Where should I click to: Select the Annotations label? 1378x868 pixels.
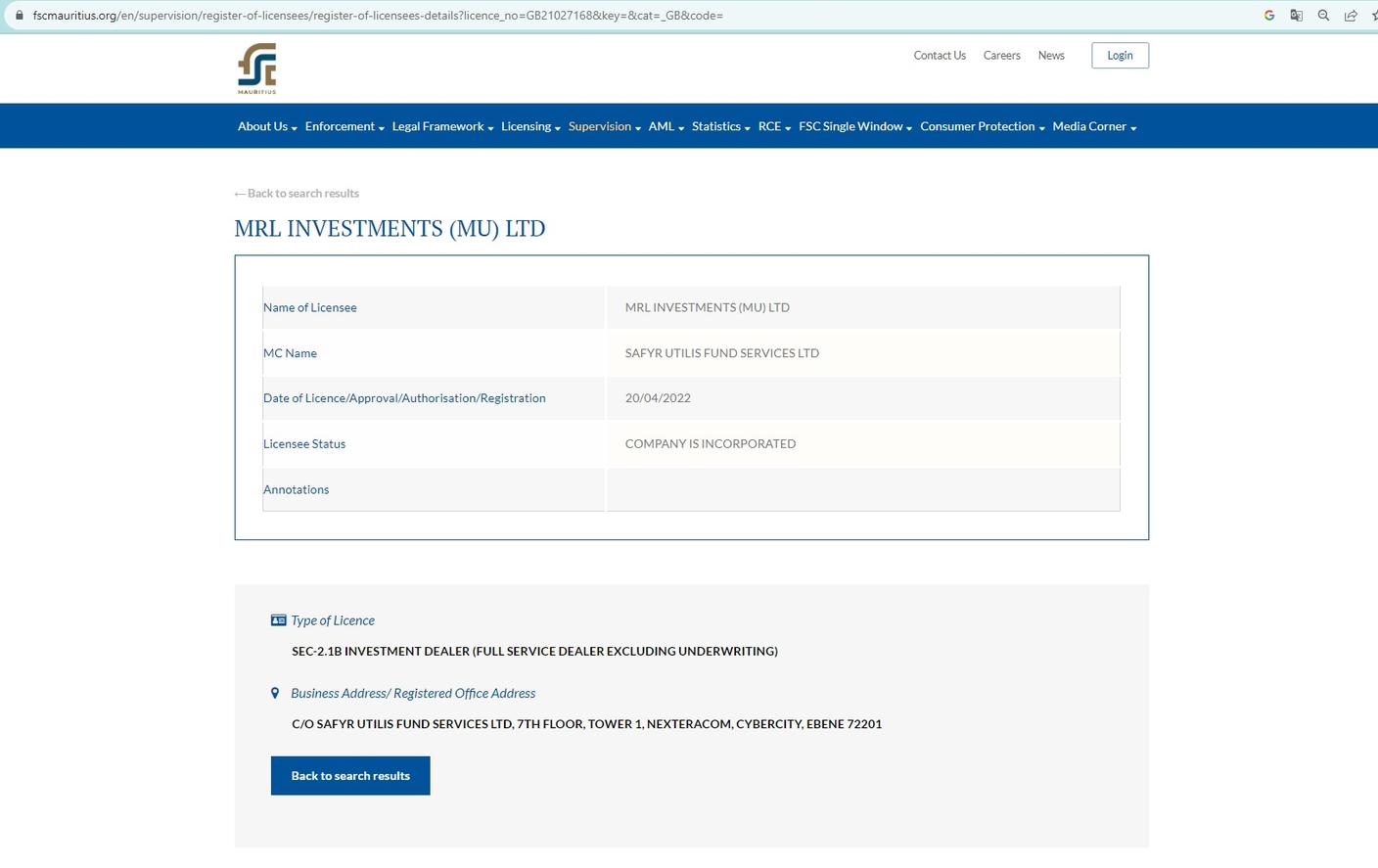tap(296, 489)
